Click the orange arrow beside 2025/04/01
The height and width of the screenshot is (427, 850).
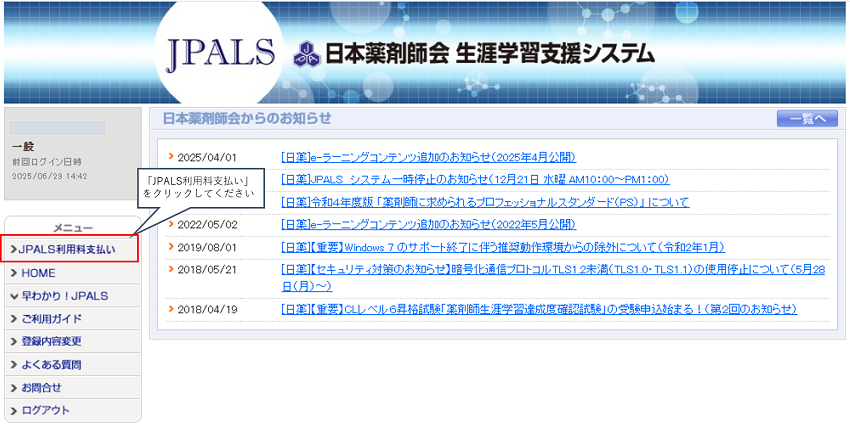pos(171,157)
